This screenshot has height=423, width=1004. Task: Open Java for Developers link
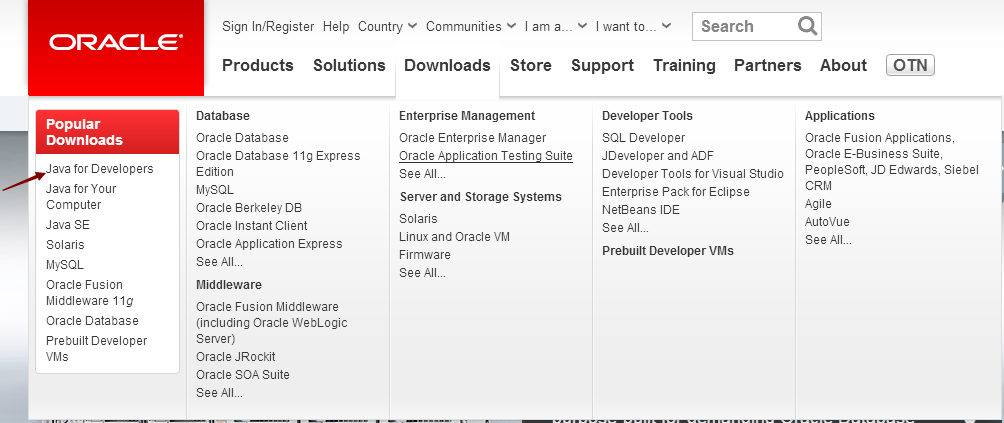tap(100, 169)
